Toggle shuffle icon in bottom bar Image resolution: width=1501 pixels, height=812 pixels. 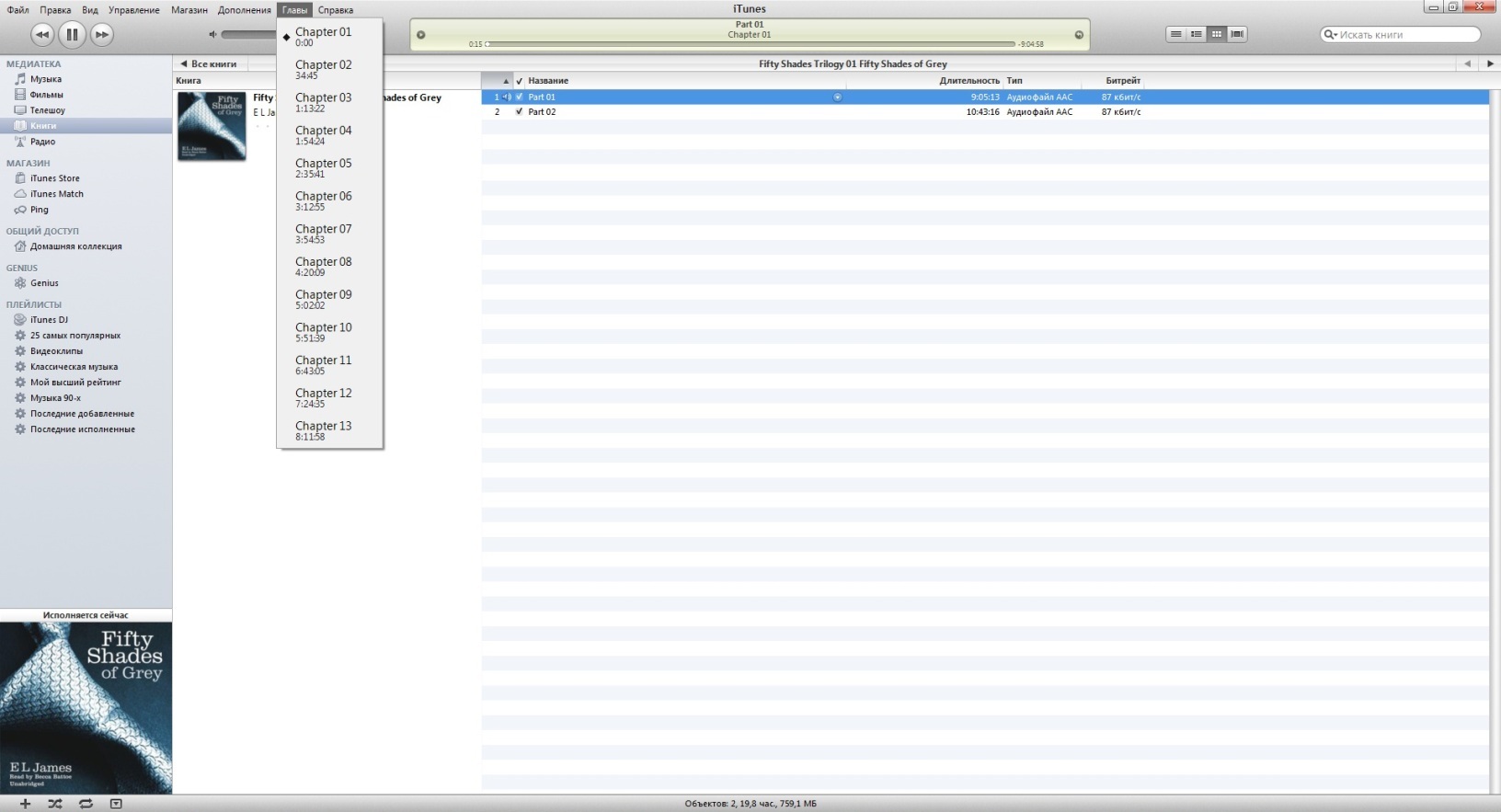click(x=55, y=804)
